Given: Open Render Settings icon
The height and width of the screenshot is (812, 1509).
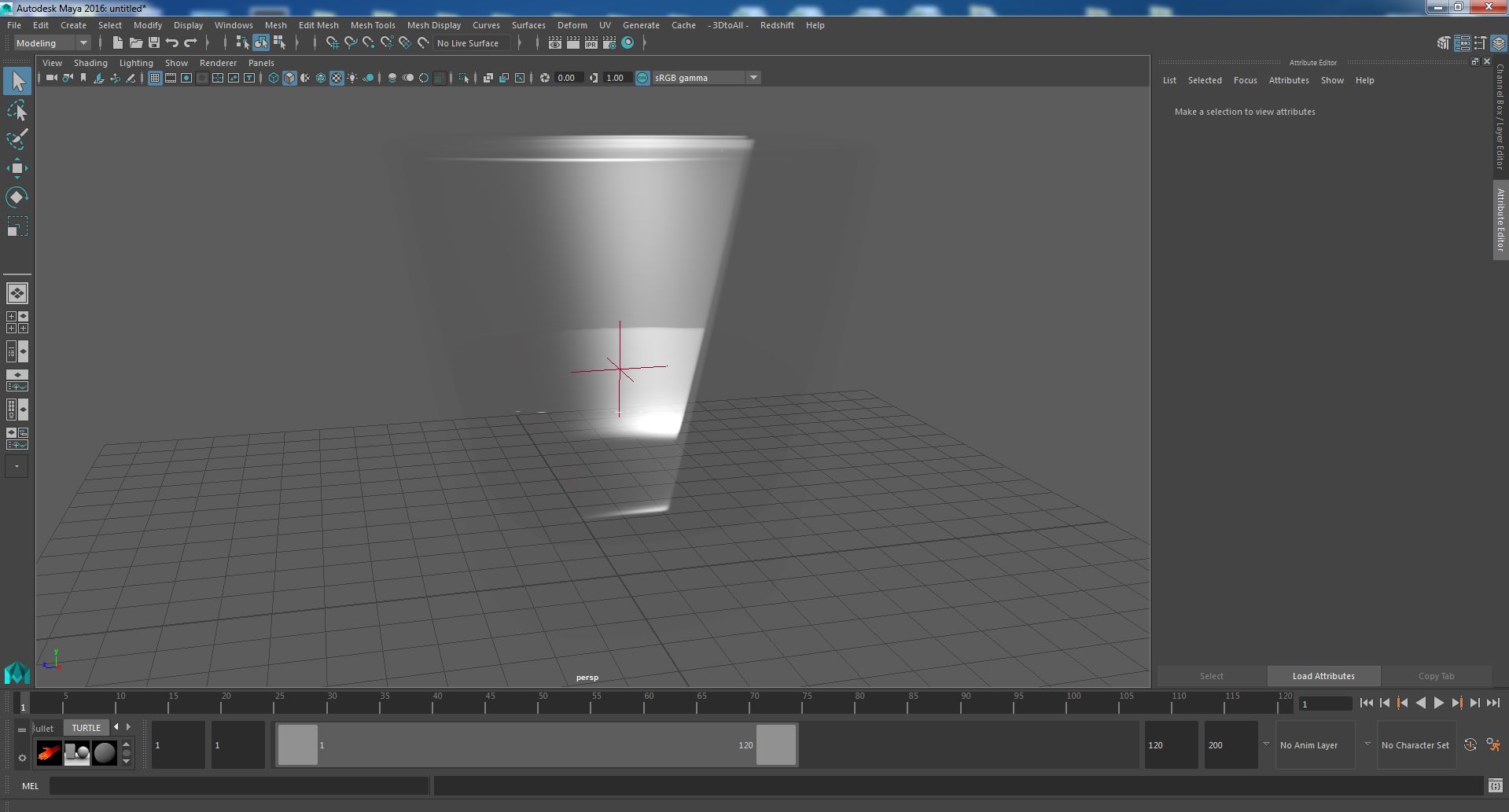Looking at the screenshot, I should [609, 43].
